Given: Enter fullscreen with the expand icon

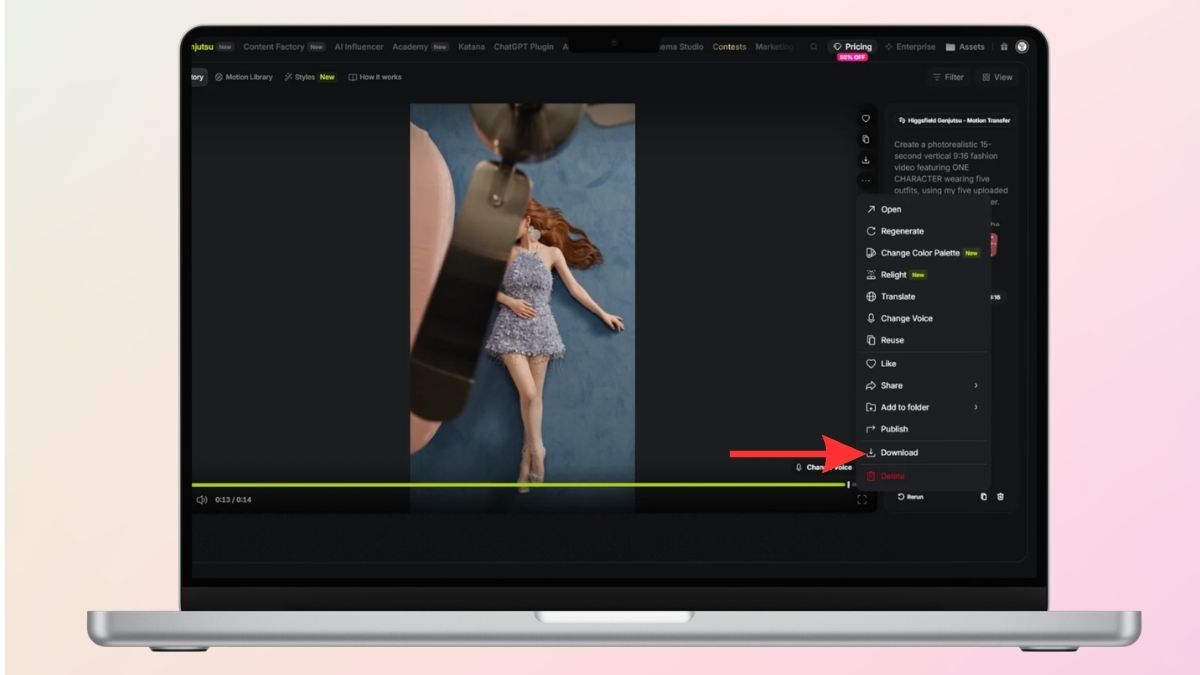Looking at the screenshot, I should pyautogui.click(x=862, y=499).
